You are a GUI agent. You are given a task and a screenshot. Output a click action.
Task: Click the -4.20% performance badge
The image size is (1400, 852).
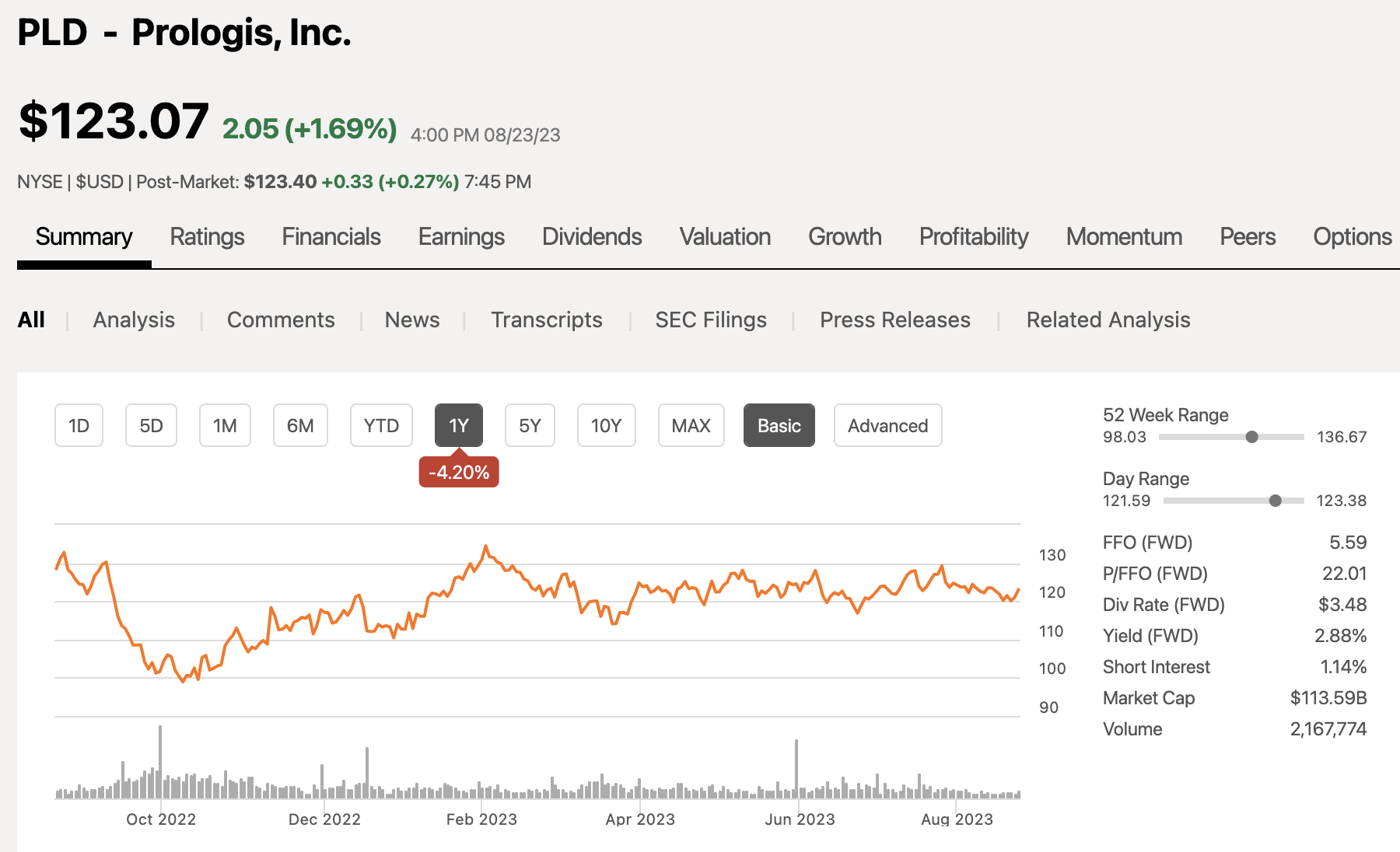point(459,472)
